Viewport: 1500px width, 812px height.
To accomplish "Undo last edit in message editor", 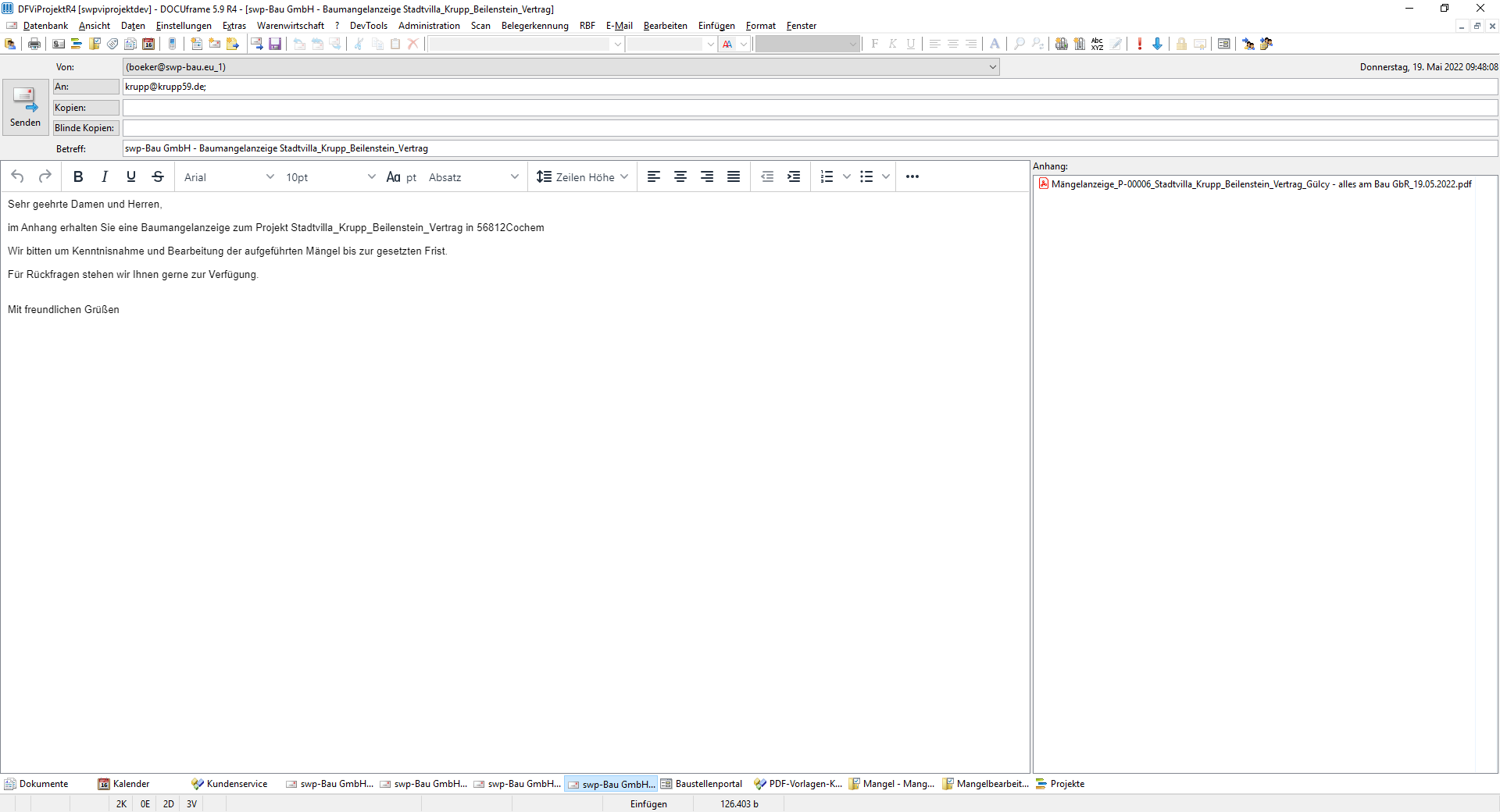I will point(18,176).
